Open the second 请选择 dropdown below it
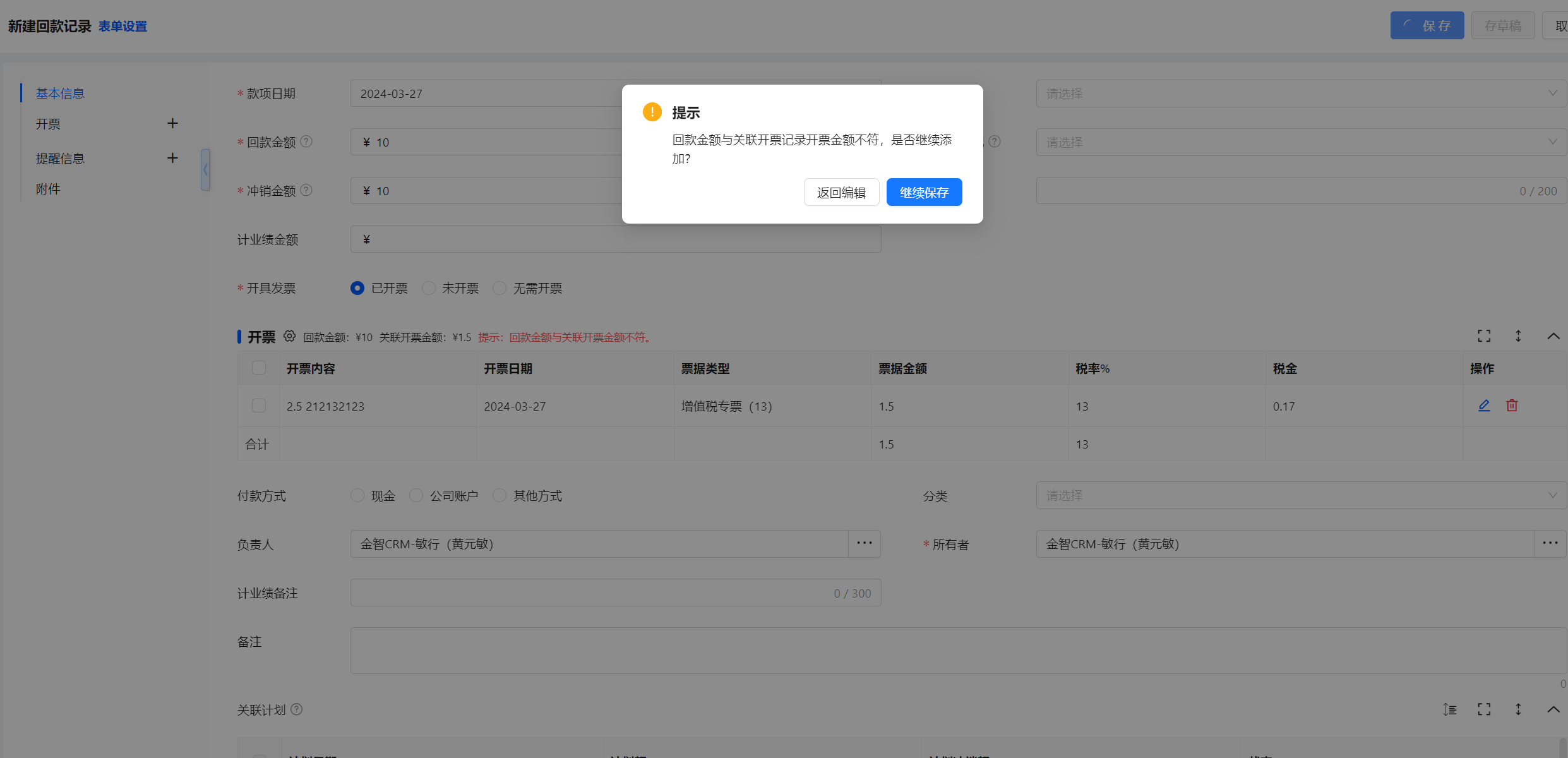The width and height of the screenshot is (1568, 758). (1301, 142)
